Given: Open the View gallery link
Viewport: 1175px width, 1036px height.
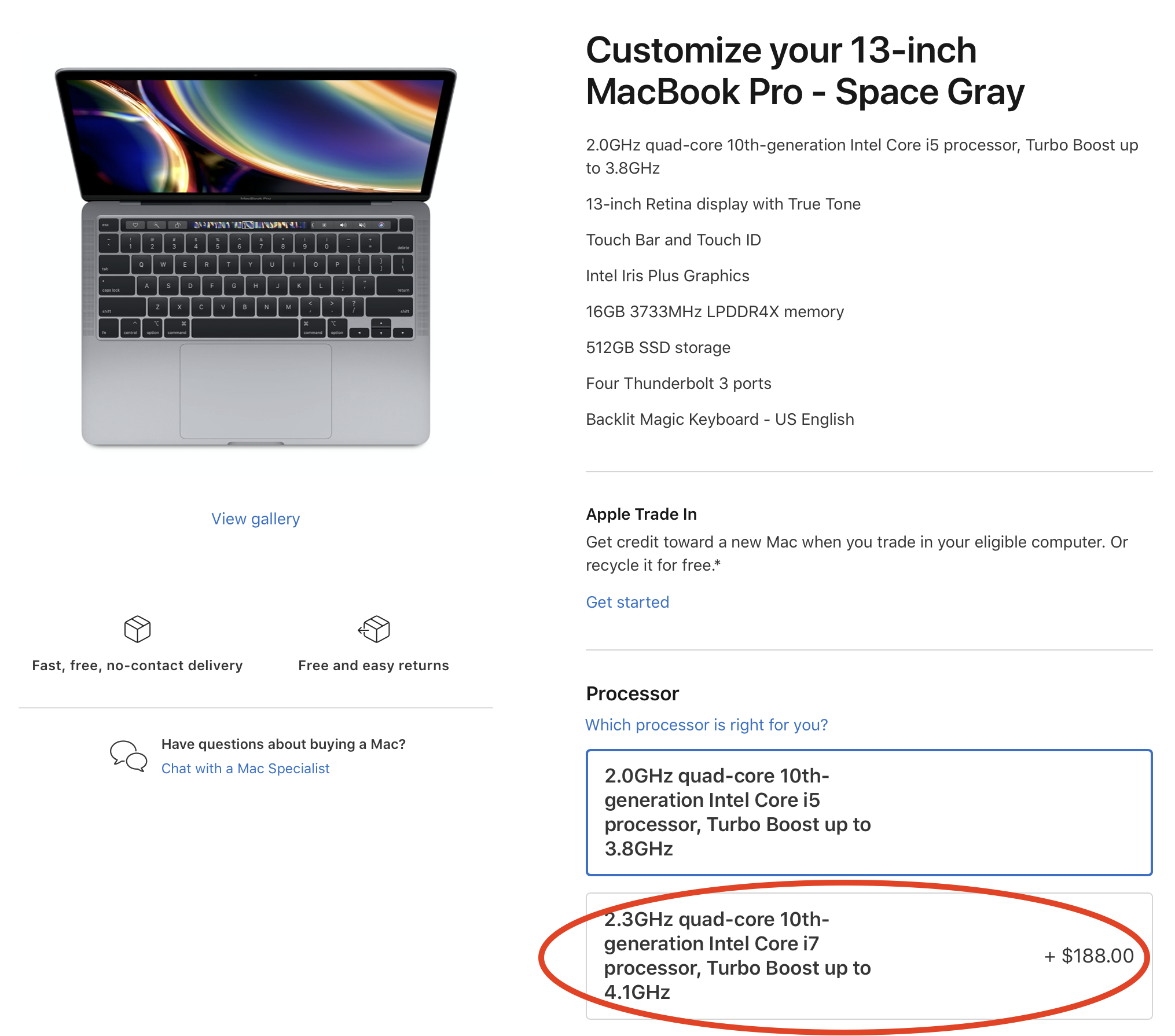Looking at the screenshot, I should tap(255, 519).
